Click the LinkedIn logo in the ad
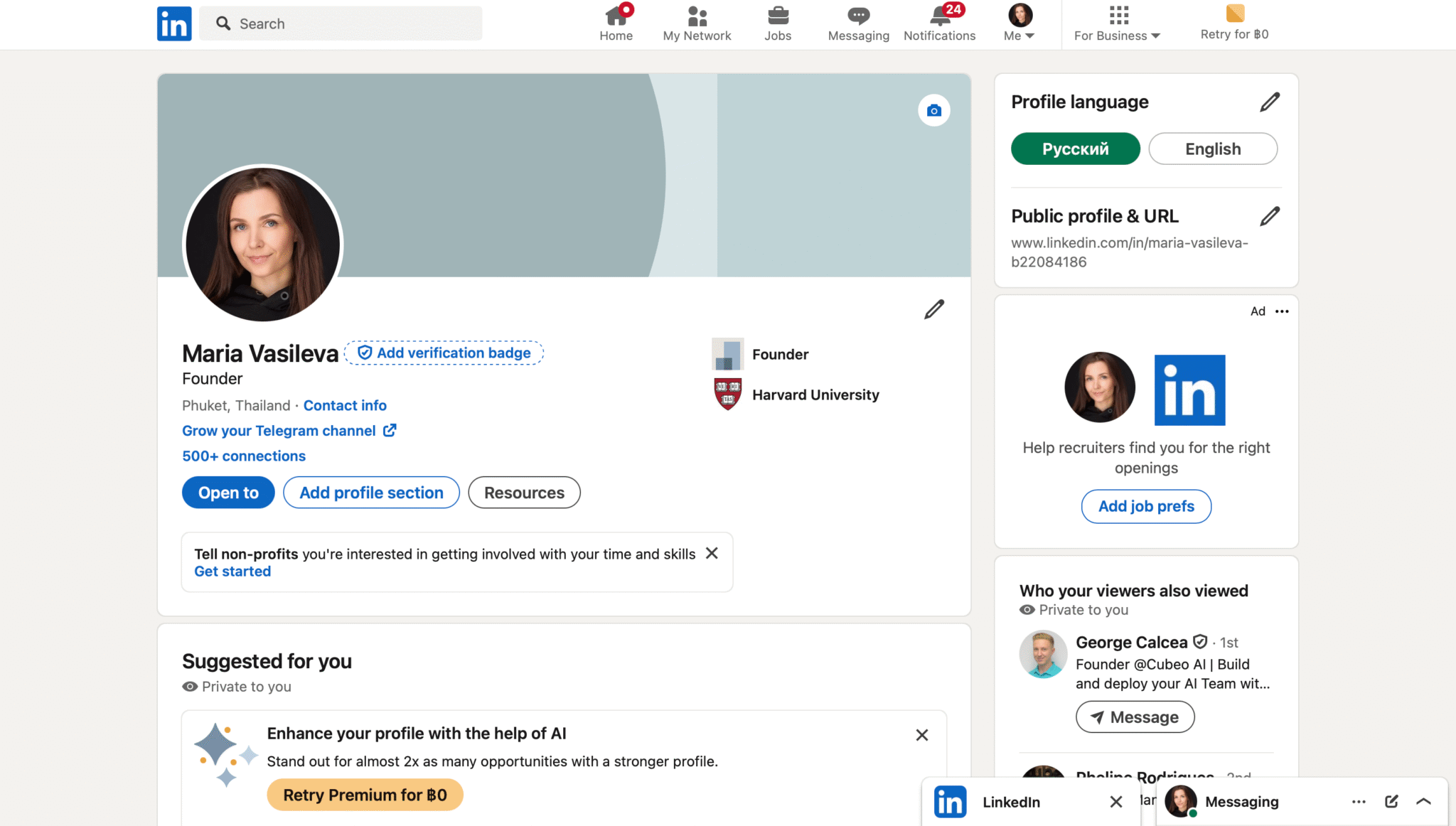The height and width of the screenshot is (826, 1456). point(1189,390)
